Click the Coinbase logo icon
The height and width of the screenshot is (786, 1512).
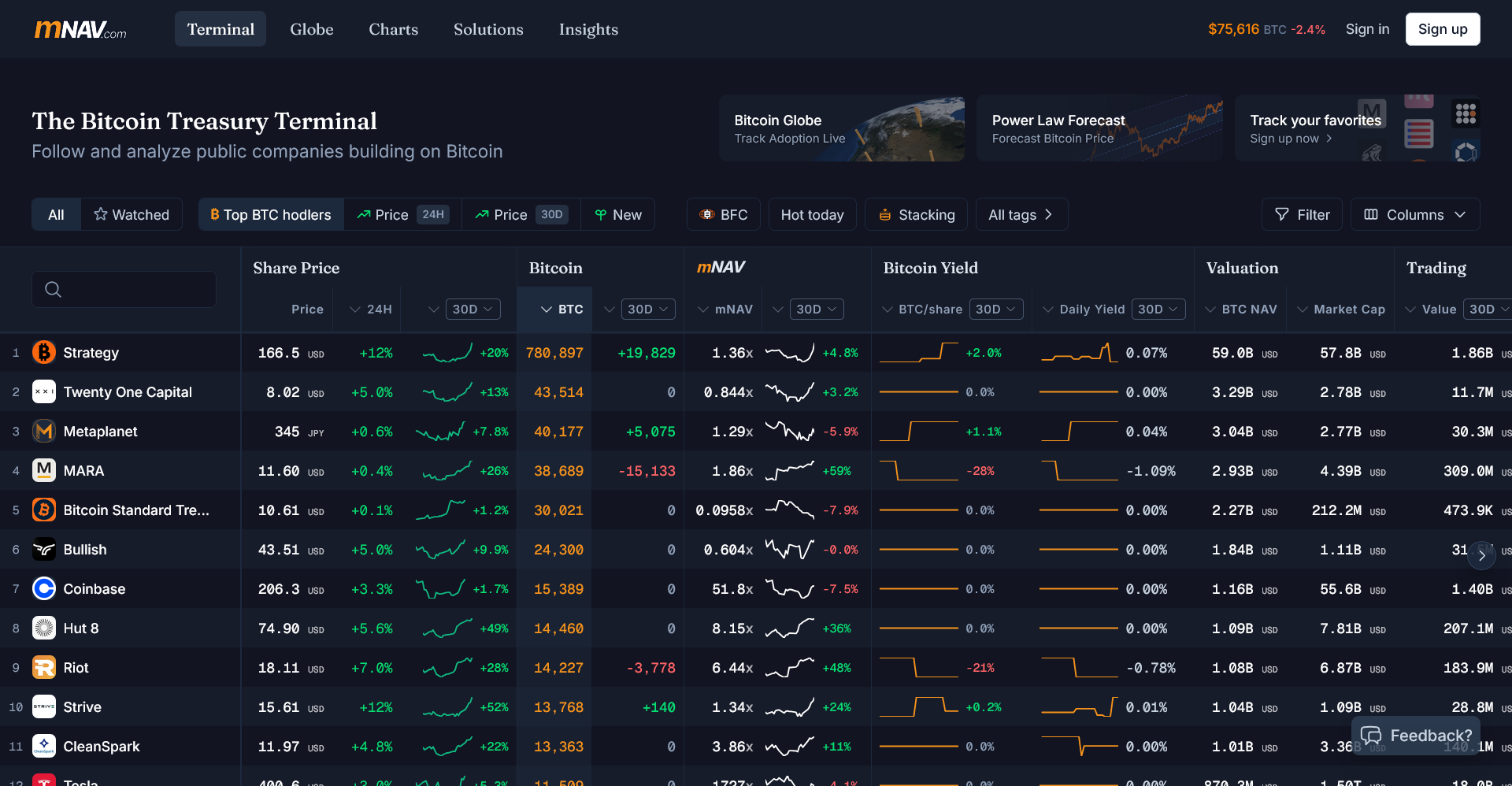tap(44, 588)
